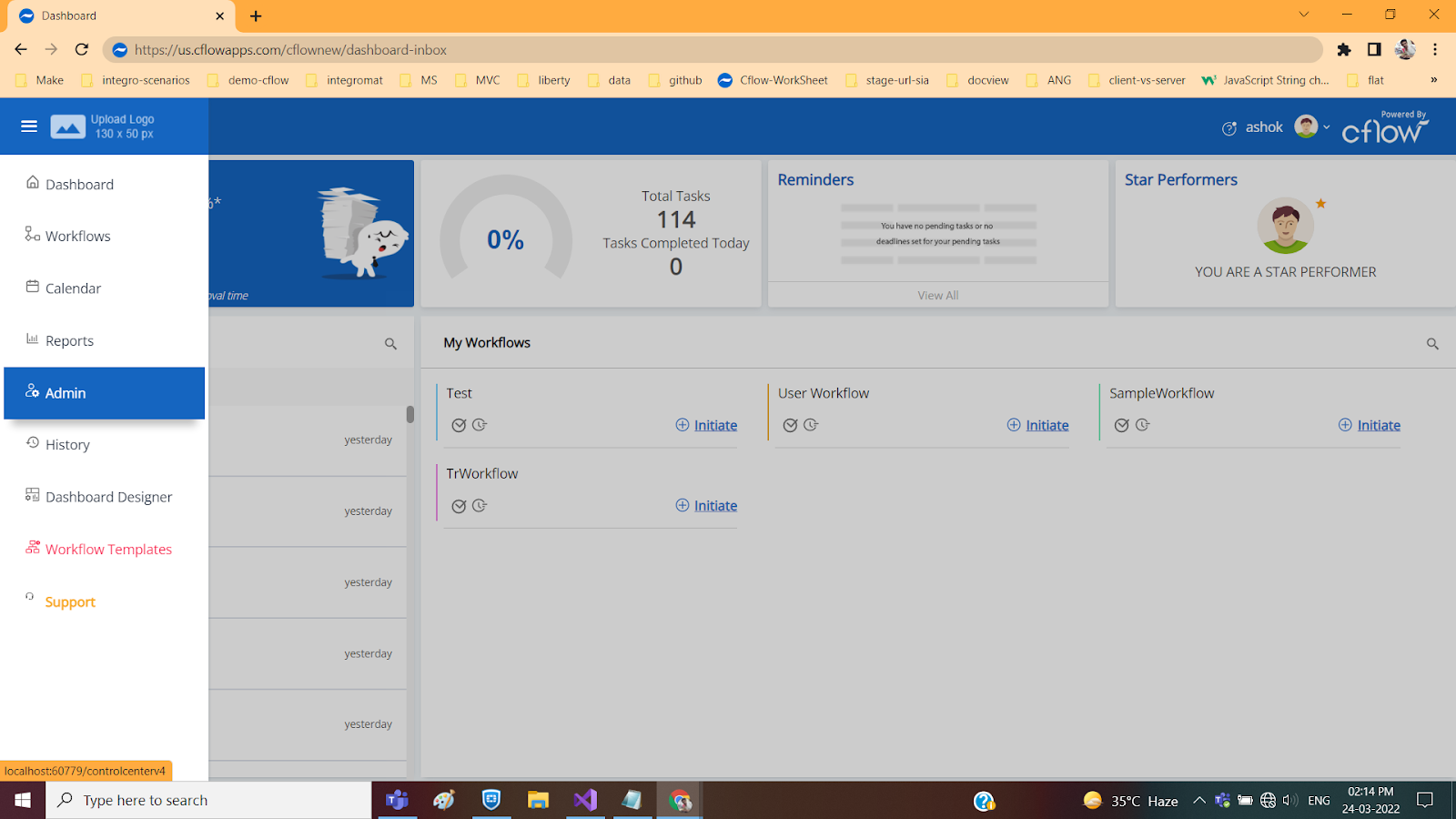Click the checkmark icon on TrWorkflow card
Image resolution: width=1456 pixels, height=819 pixels.
(x=459, y=506)
